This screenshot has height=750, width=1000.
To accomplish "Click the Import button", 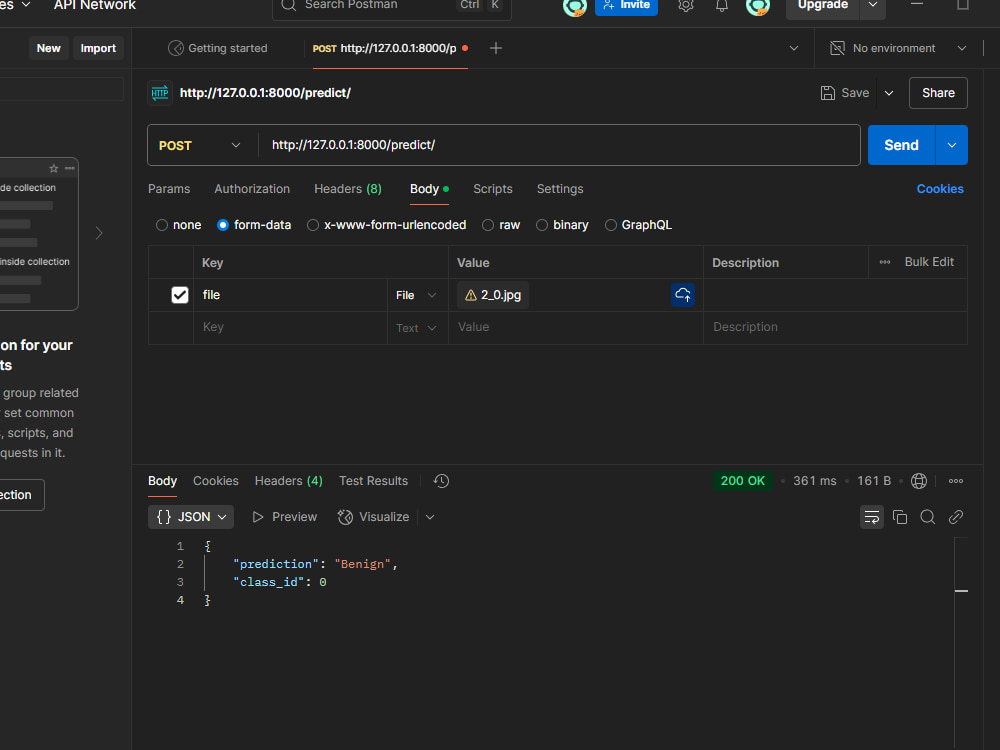I will tap(98, 48).
